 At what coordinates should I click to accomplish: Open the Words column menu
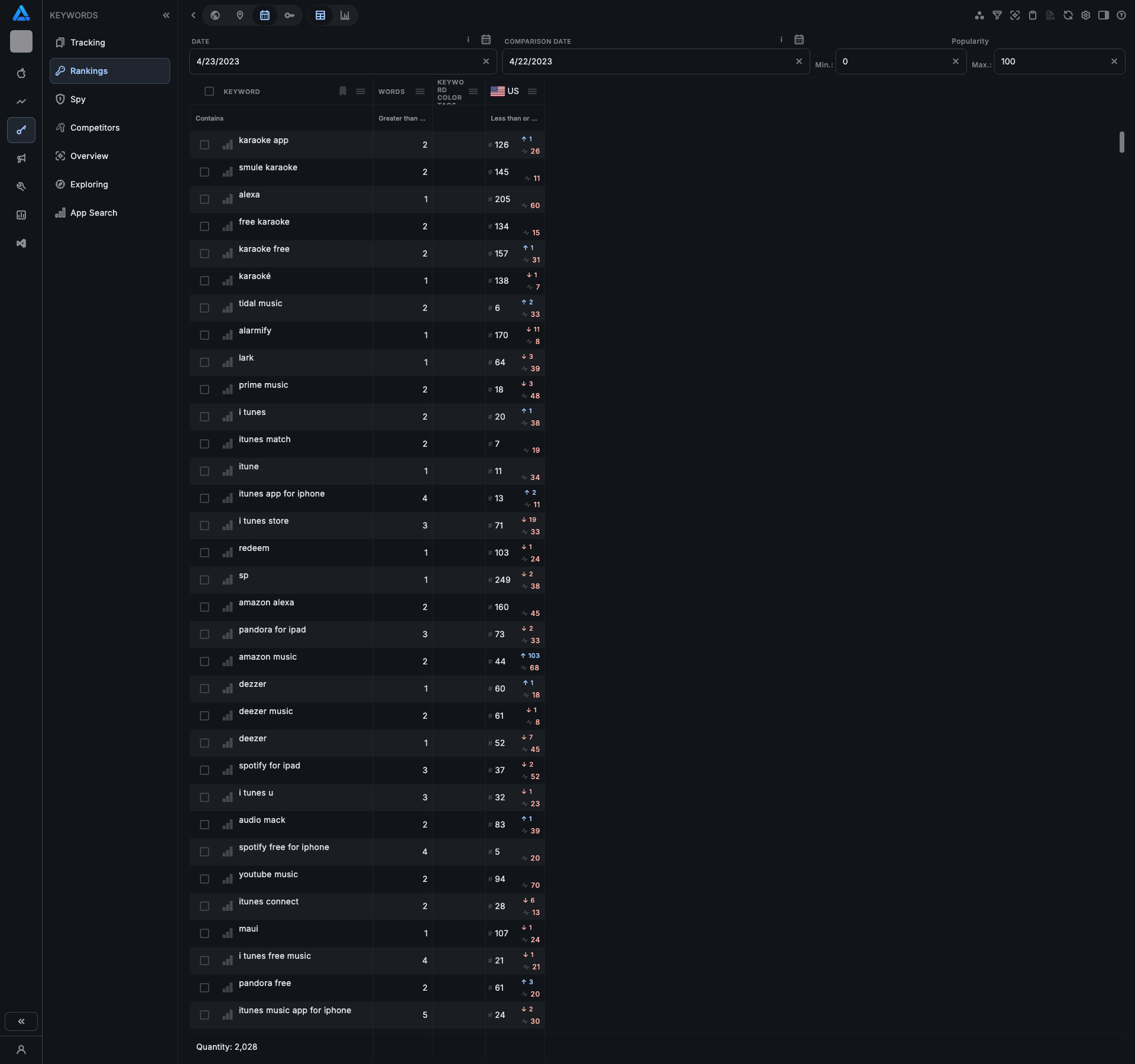click(x=420, y=92)
